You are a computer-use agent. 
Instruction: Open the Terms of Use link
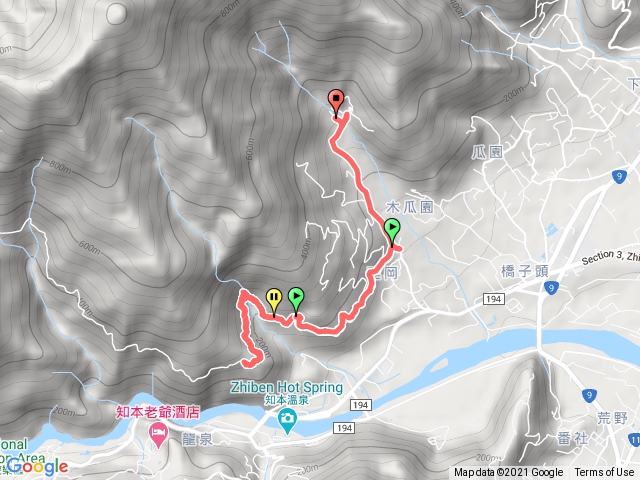(x=606, y=472)
